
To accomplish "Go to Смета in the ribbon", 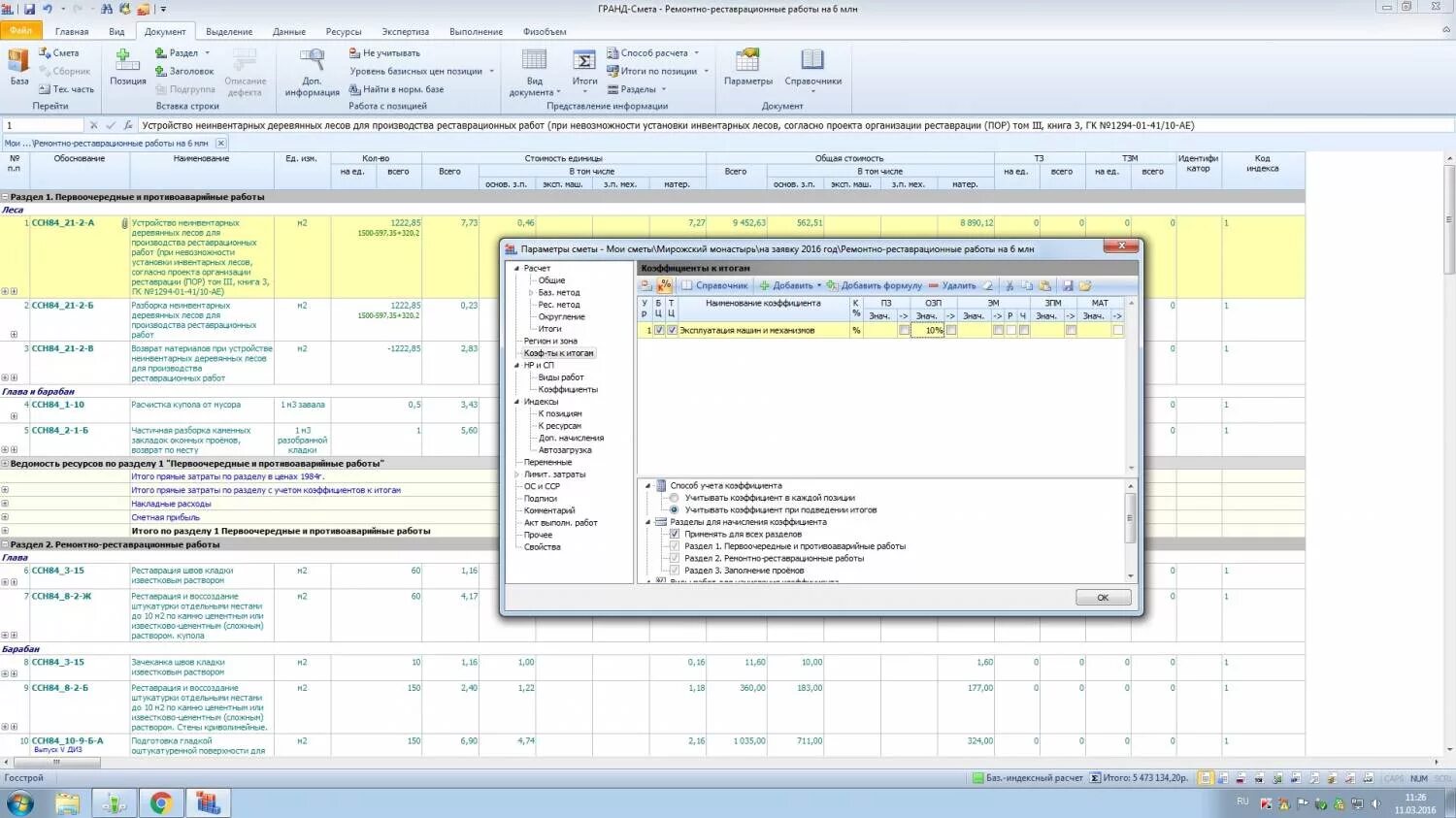I will pyautogui.click(x=59, y=53).
